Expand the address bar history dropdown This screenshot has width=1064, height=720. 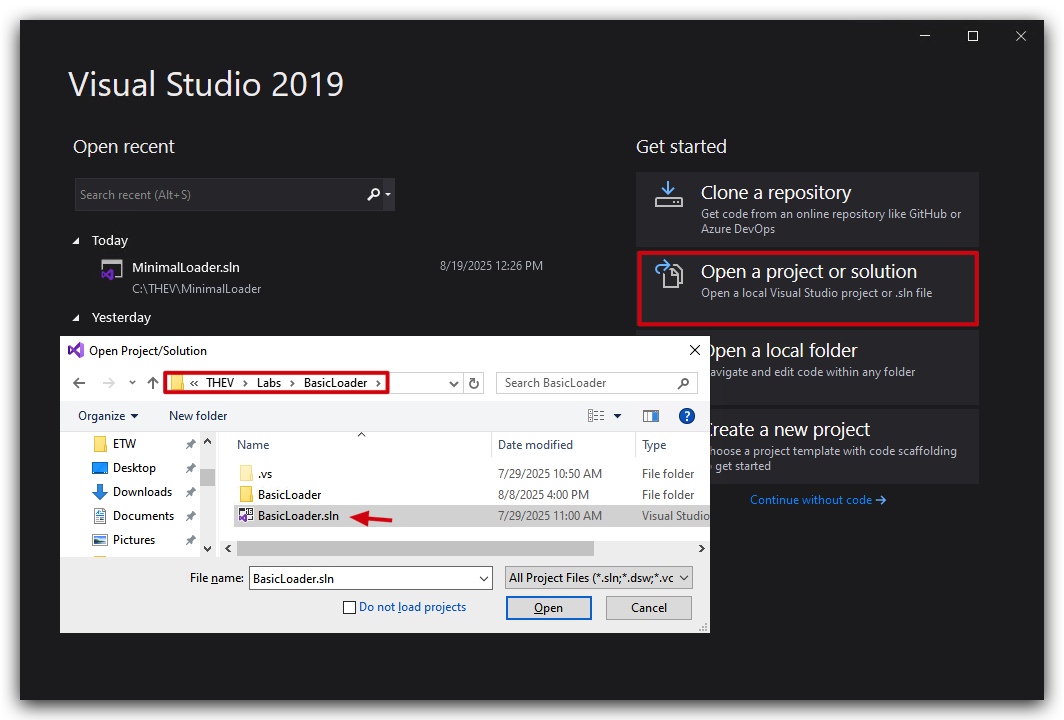coord(454,383)
